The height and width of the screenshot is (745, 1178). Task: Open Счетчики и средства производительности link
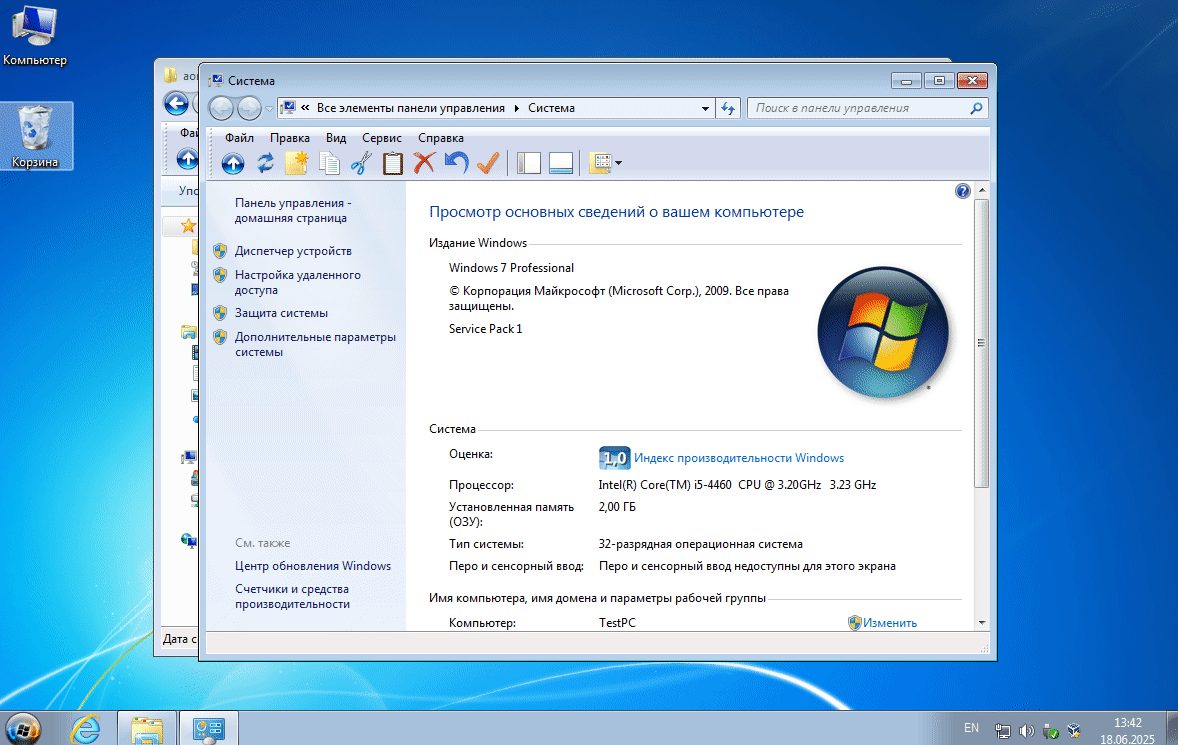(292, 596)
